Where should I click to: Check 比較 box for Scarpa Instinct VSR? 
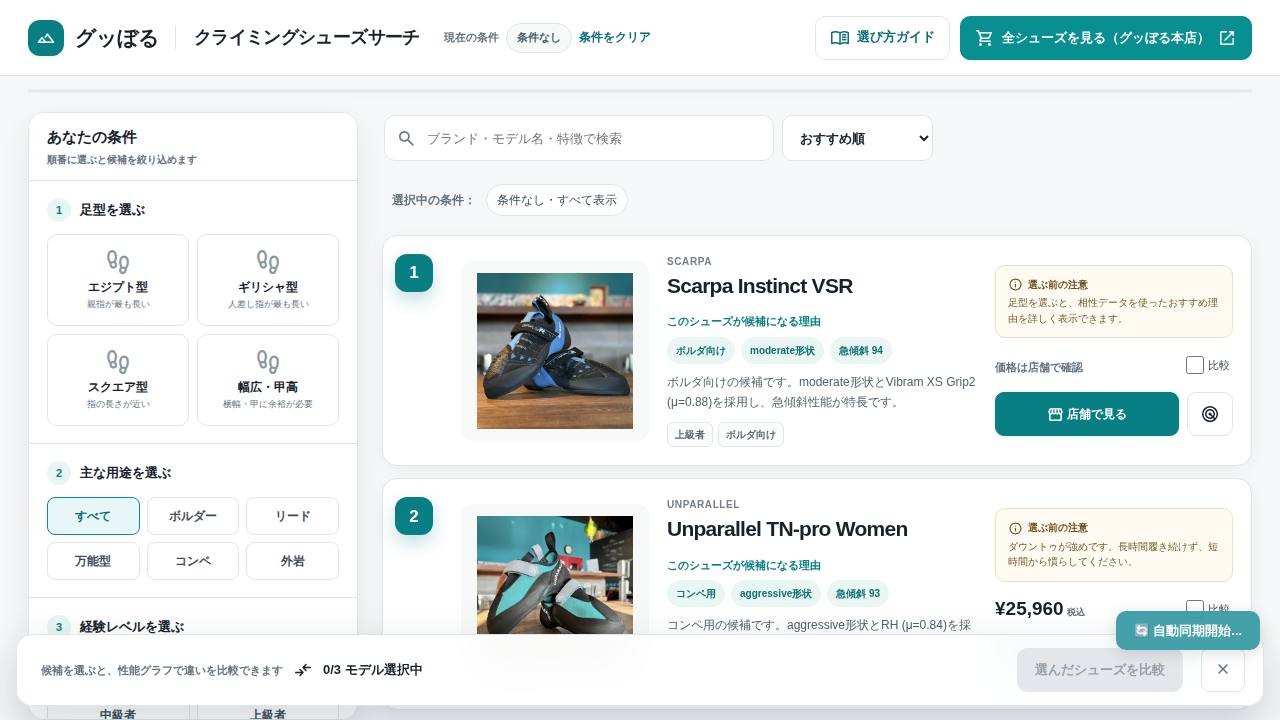click(x=1195, y=365)
